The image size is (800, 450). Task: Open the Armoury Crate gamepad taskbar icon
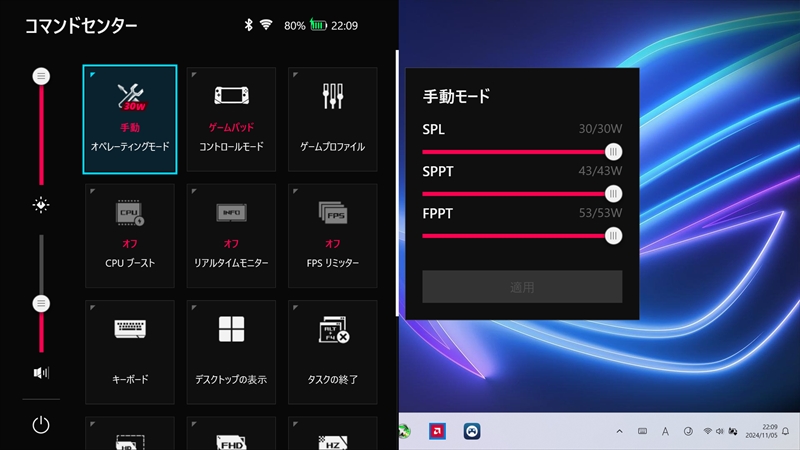(472, 432)
